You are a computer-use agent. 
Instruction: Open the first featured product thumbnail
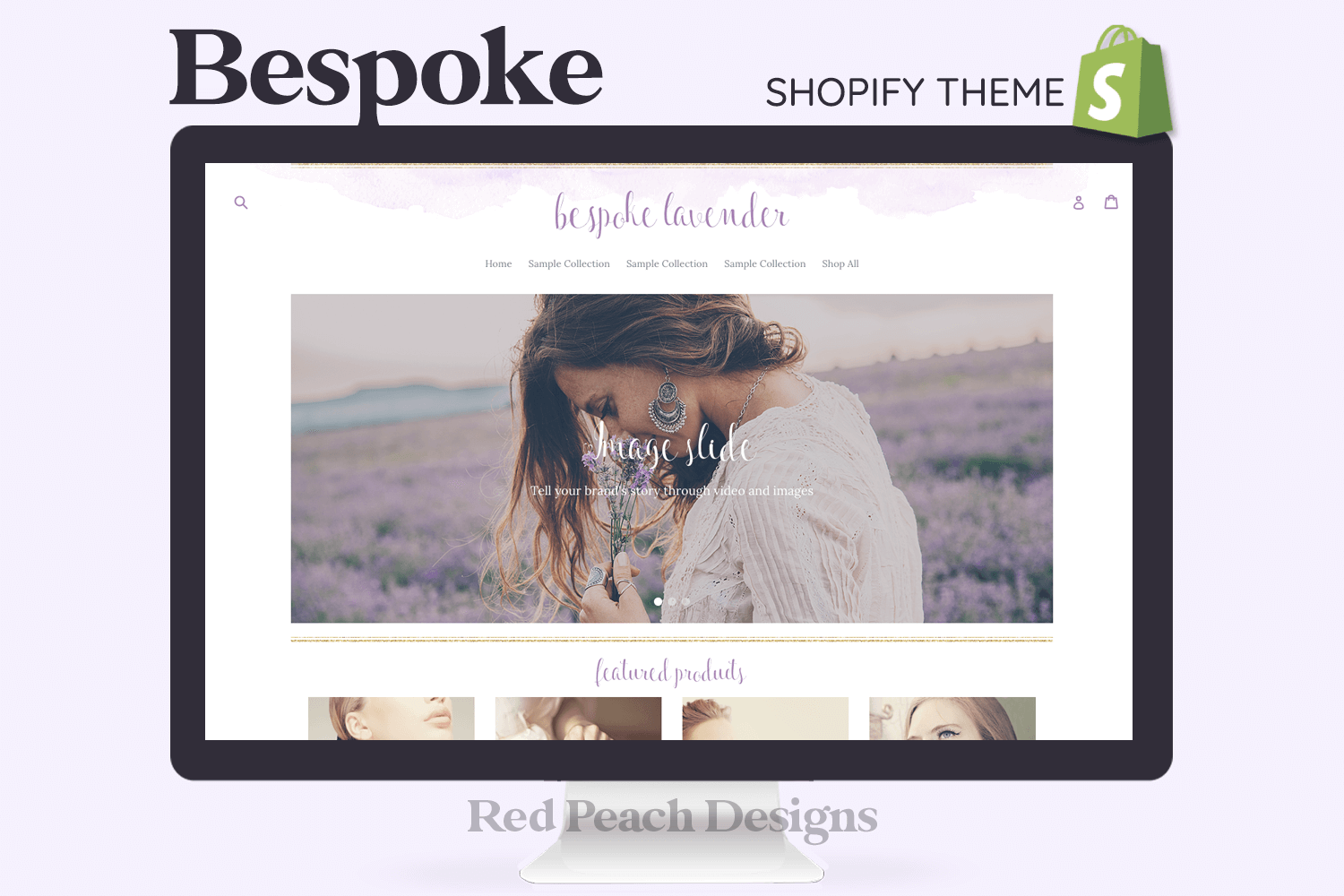[392, 719]
